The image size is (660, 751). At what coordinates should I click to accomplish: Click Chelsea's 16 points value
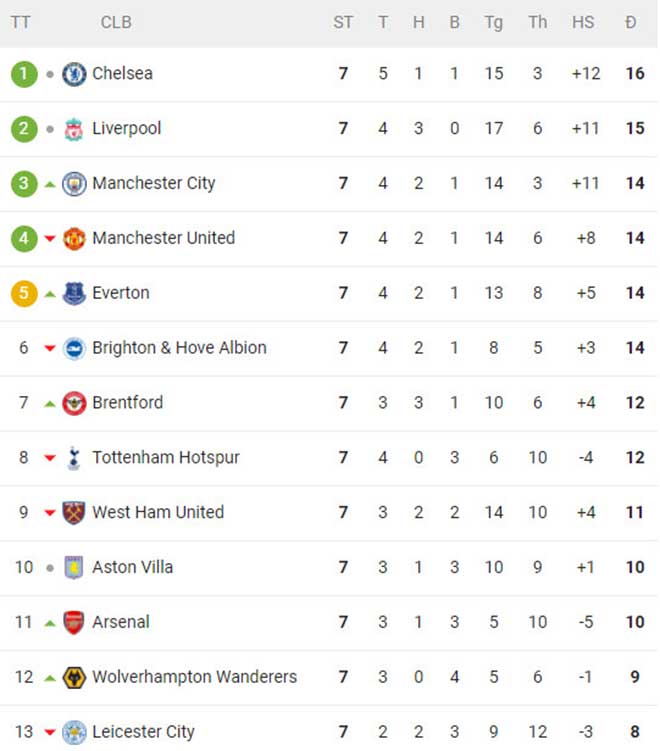634,74
